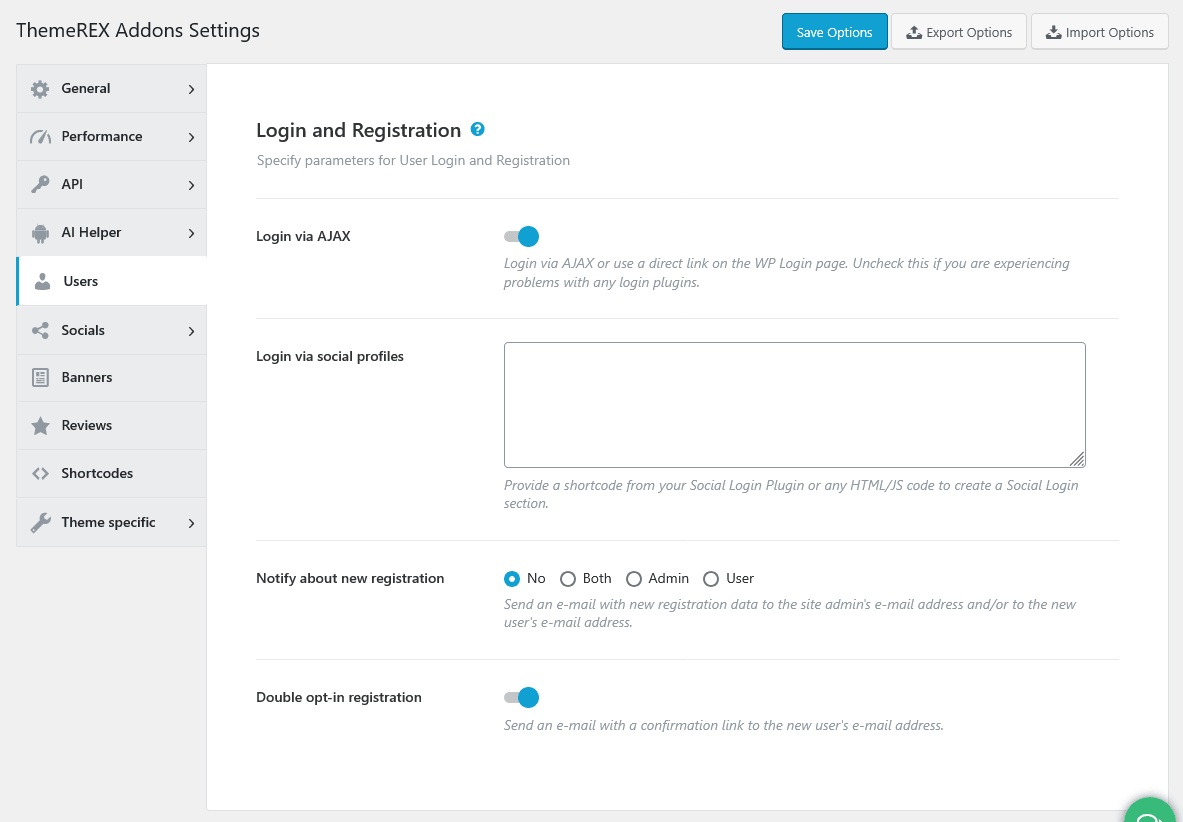Expand the General section chevron
Screen dimensions: 1183x822
coord(192,89)
